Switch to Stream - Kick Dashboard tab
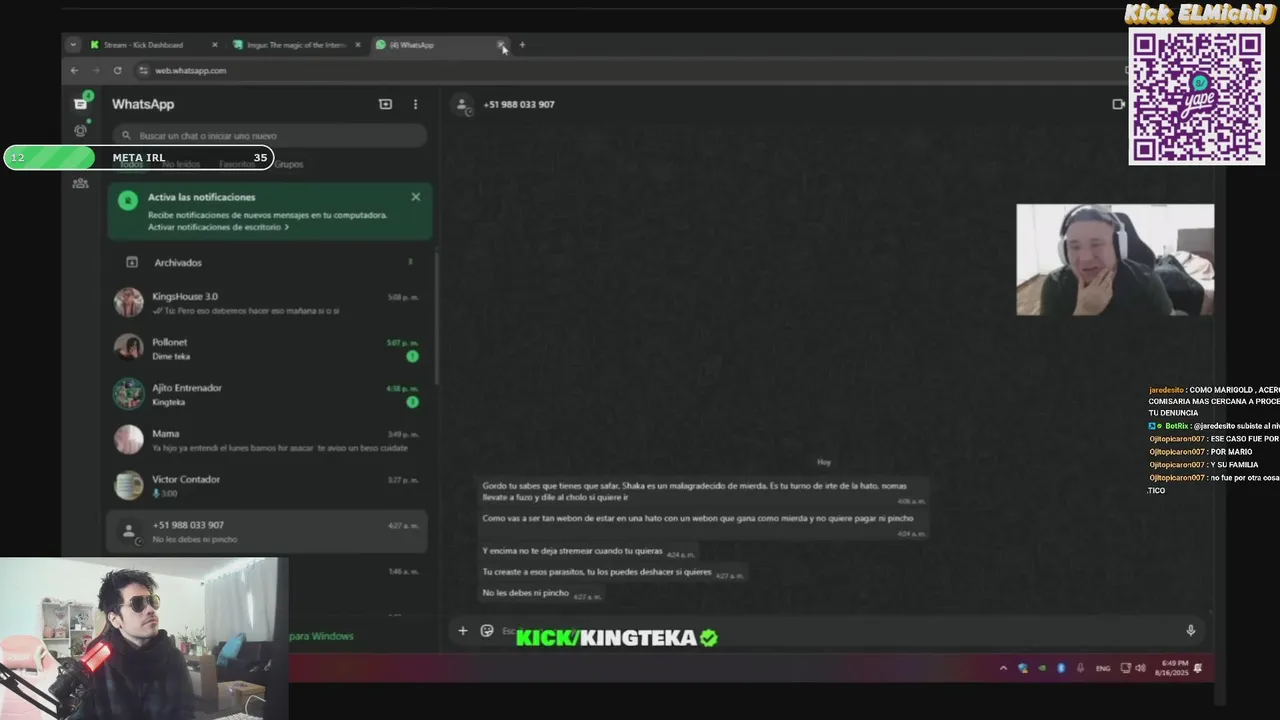 click(152, 44)
